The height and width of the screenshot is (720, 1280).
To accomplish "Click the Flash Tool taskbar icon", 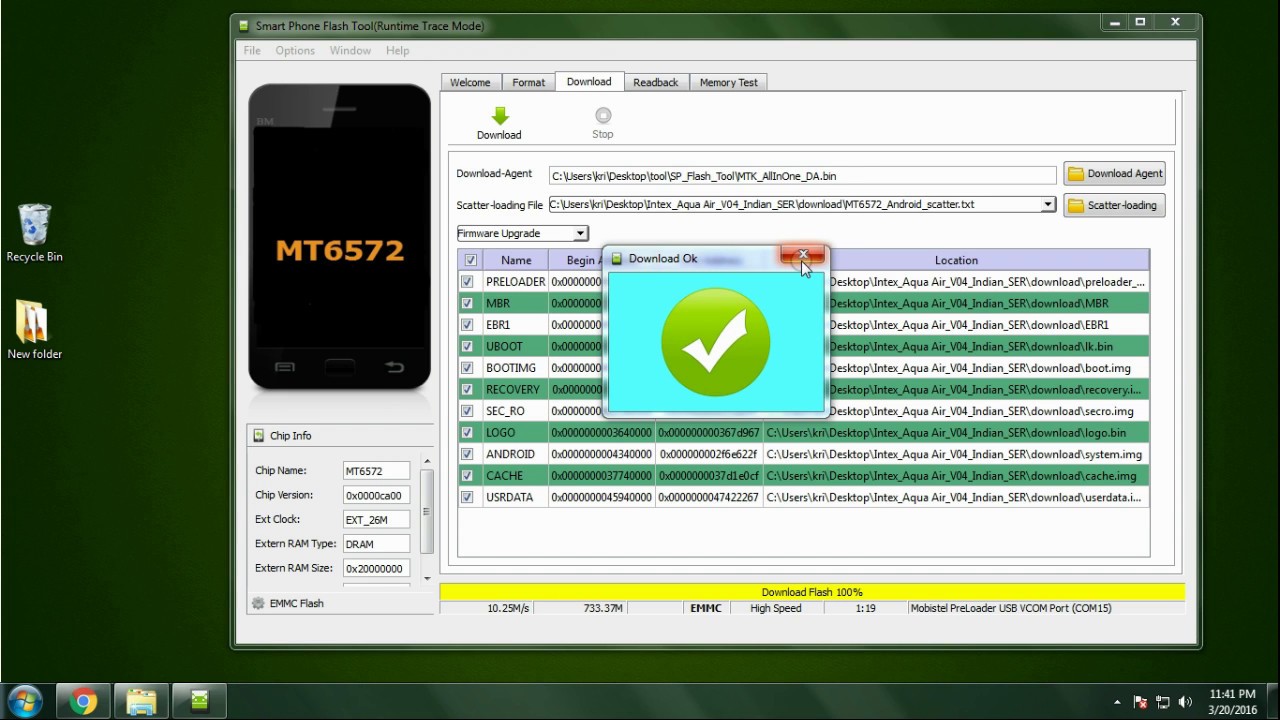I will coord(199,701).
